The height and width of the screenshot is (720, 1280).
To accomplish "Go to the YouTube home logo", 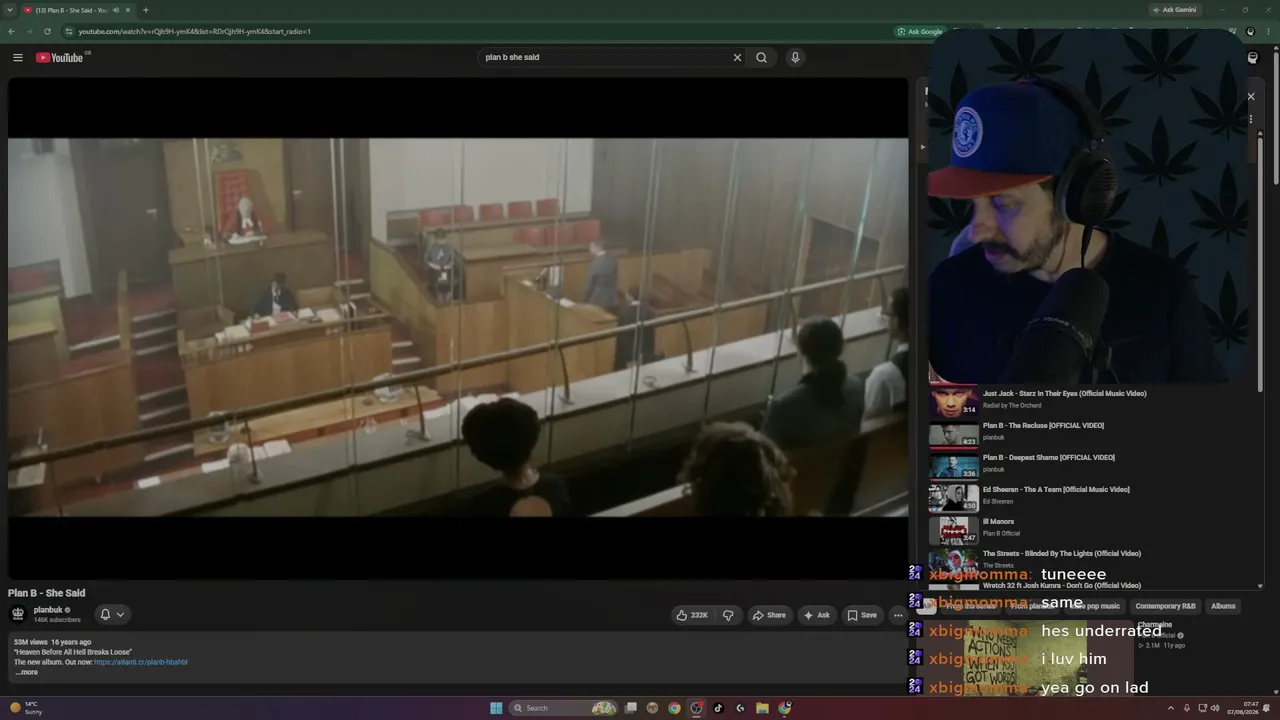I will pos(60,58).
